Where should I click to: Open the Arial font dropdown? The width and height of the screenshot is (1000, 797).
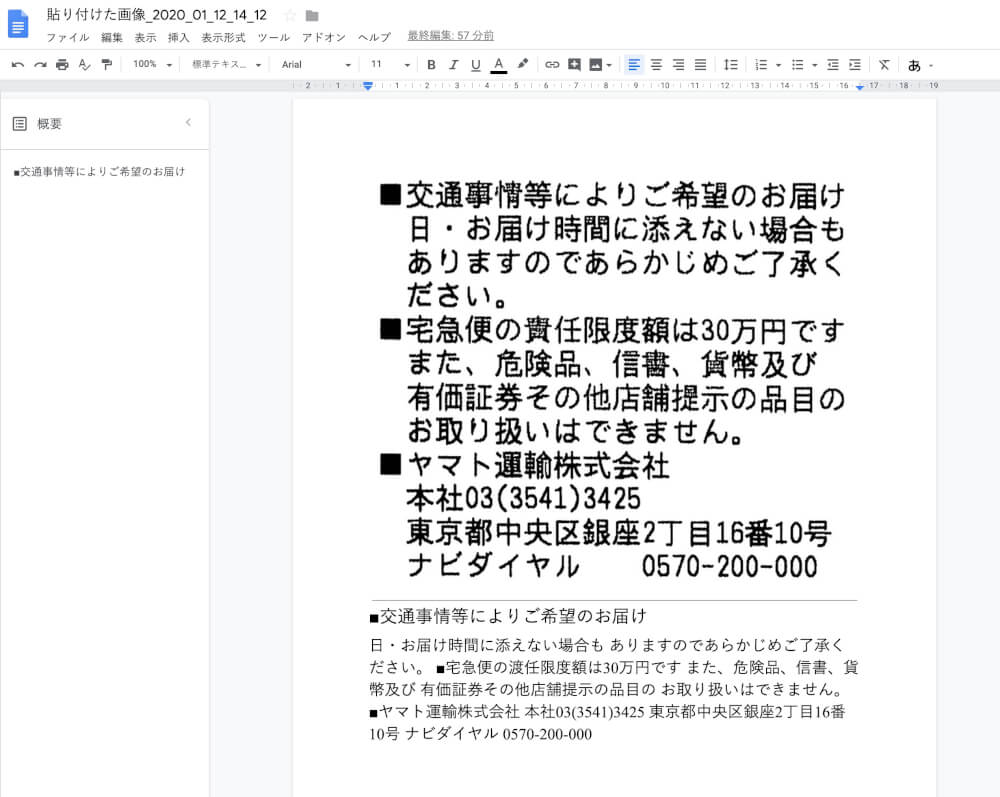click(x=316, y=64)
